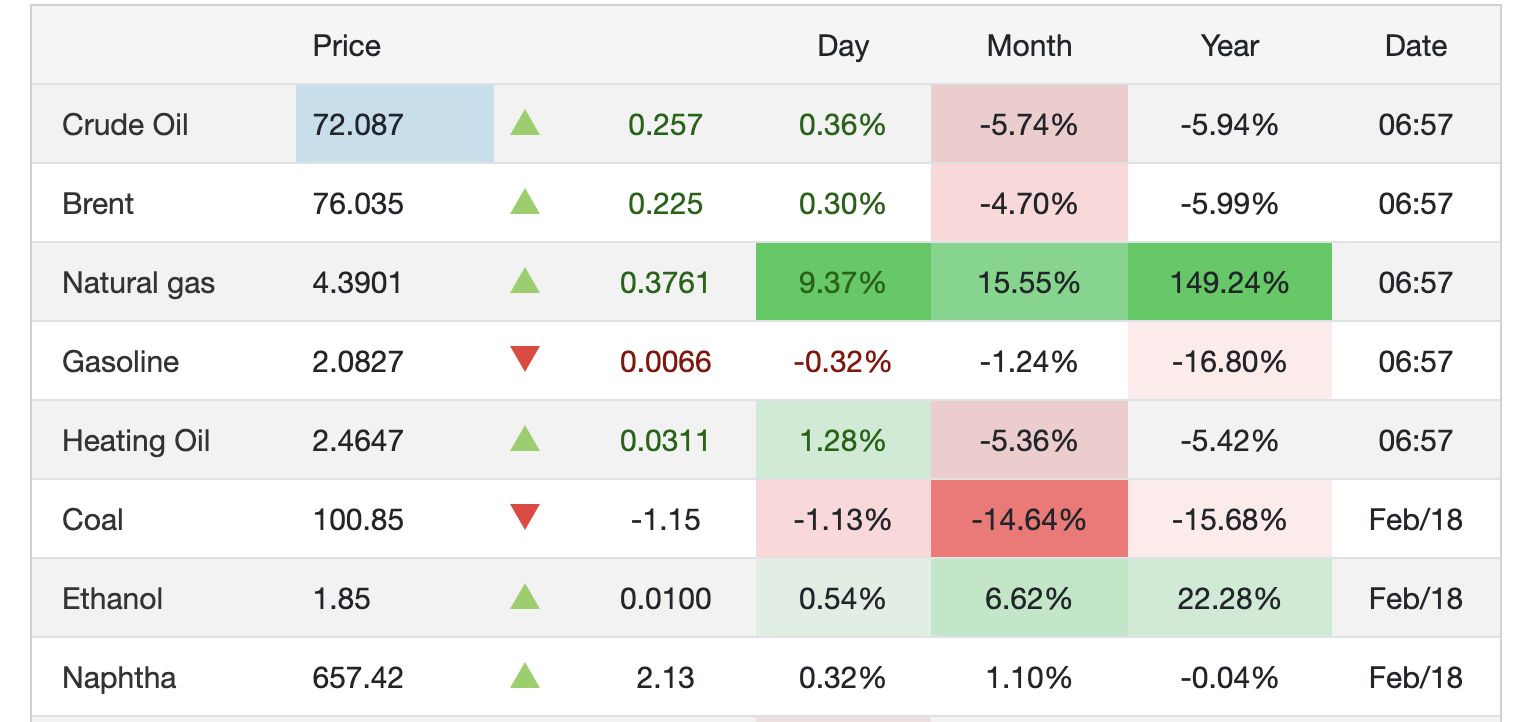Image resolution: width=1522 pixels, height=722 pixels.
Task: Select Coal price 100.85
Action: pos(358,519)
